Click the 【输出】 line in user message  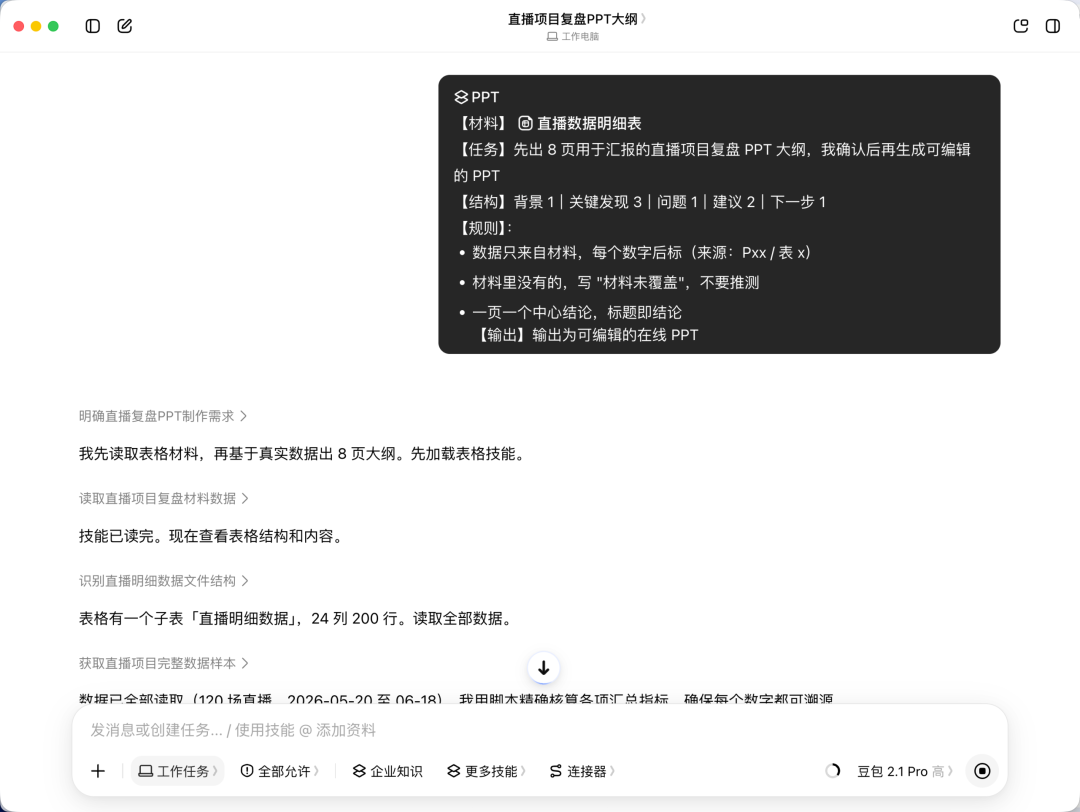pyautogui.click(x=586, y=335)
